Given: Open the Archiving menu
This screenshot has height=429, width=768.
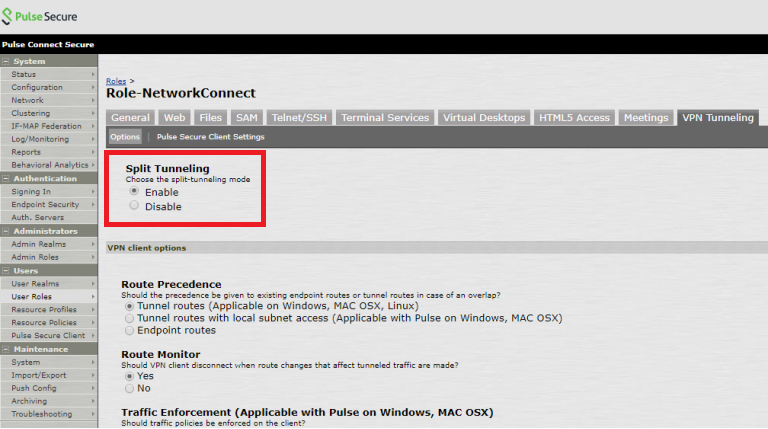Looking at the screenshot, I should [48, 401].
